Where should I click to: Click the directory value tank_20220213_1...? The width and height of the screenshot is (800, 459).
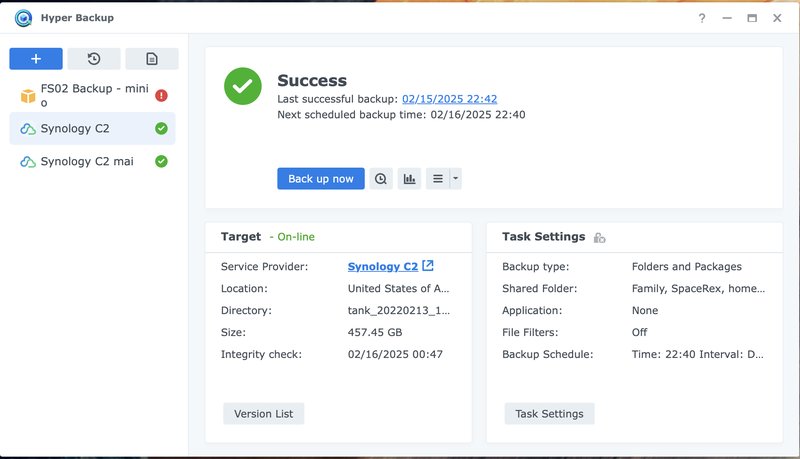point(398,310)
